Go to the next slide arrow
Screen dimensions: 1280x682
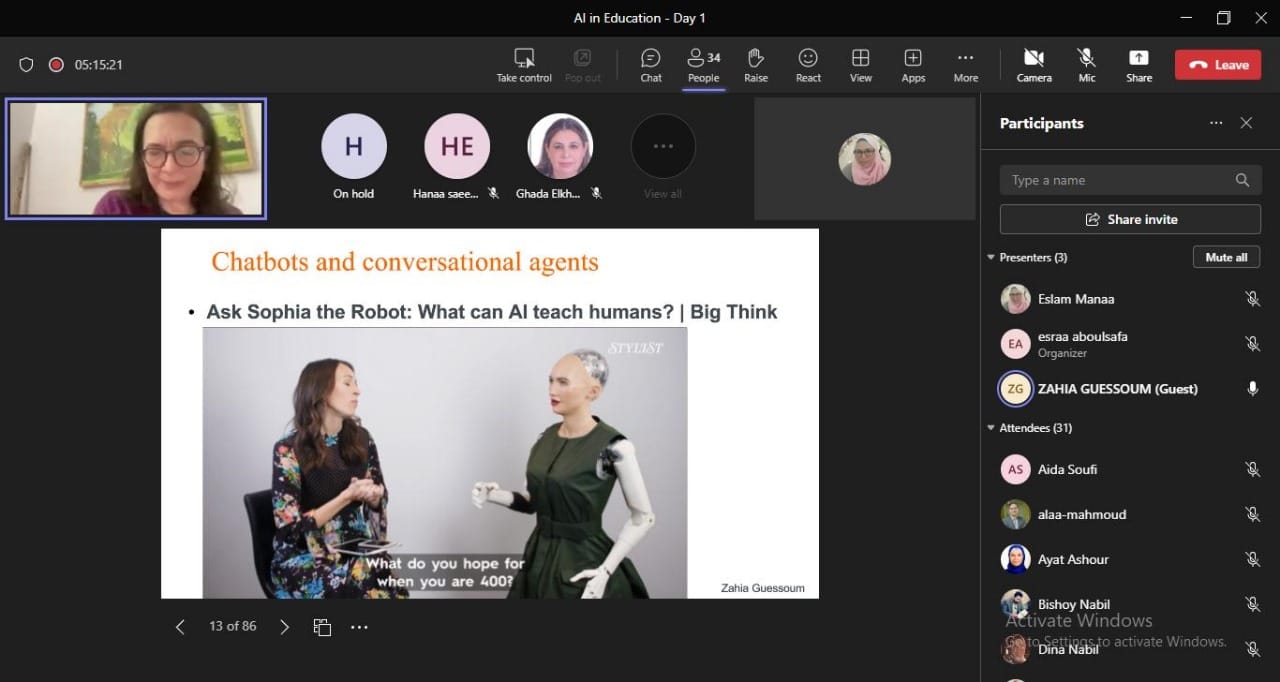[x=284, y=627]
